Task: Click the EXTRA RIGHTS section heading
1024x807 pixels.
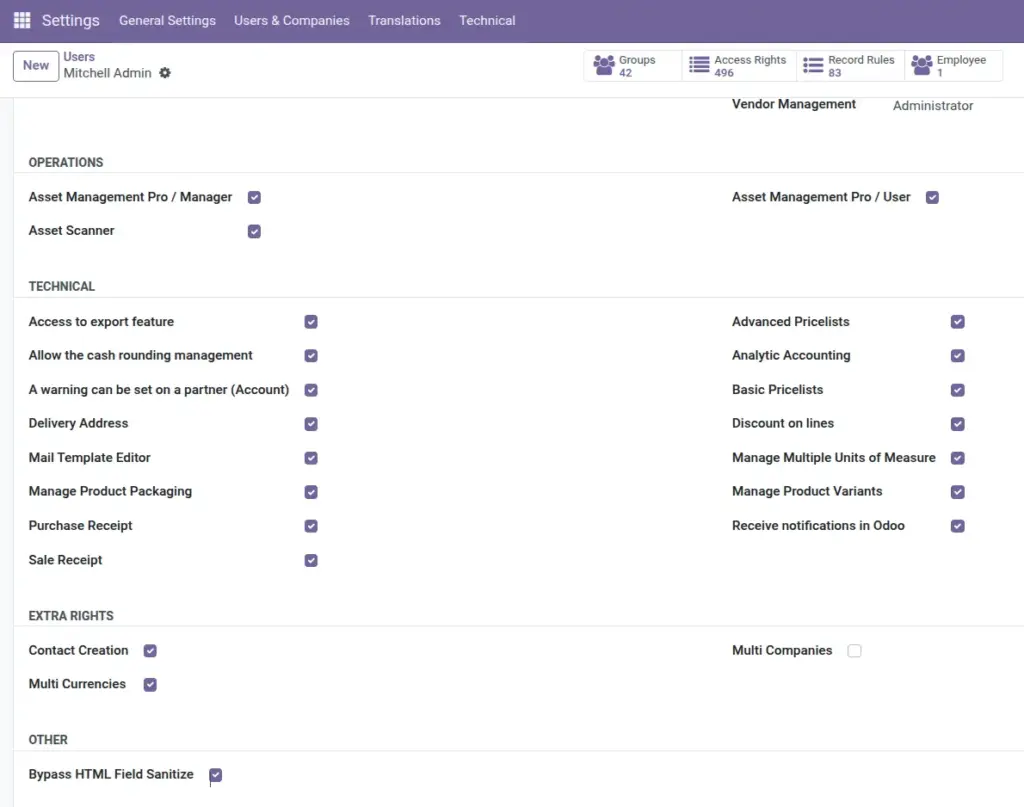Action: pyautogui.click(x=71, y=616)
